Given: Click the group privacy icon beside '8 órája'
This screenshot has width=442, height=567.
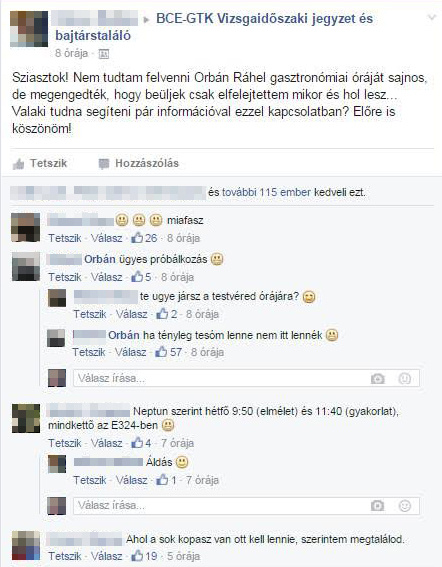Looking at the screenshot, I should point(103,54).
